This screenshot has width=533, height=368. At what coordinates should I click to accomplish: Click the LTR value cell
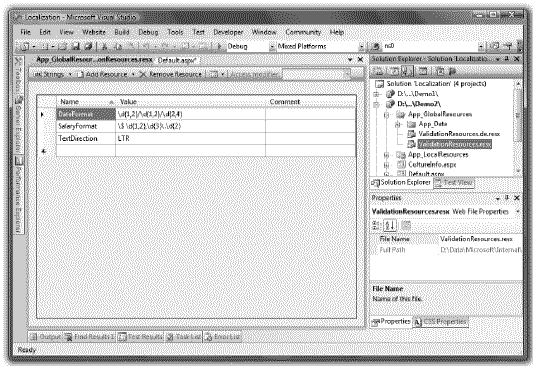[x=190, y=139]
